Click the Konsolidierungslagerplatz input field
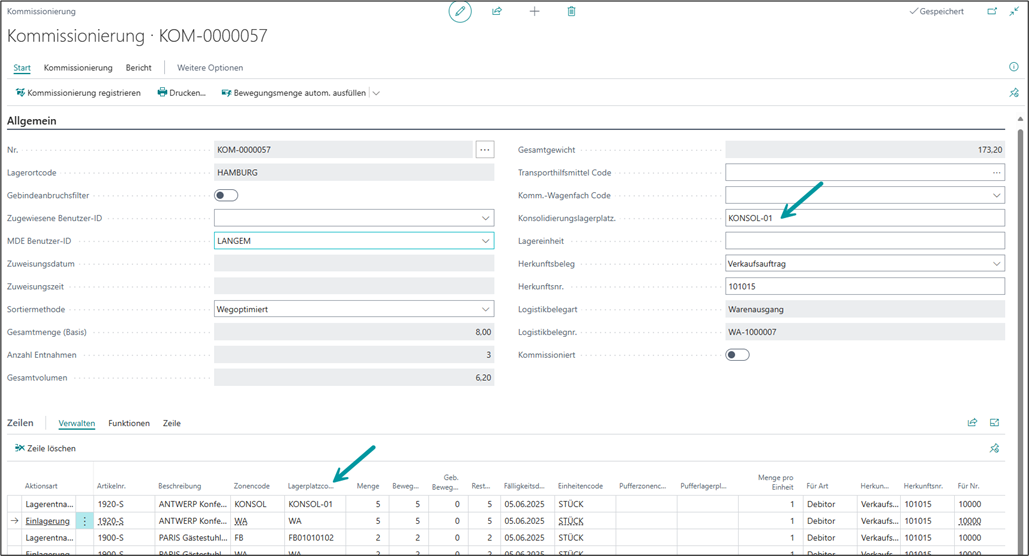 864,218
